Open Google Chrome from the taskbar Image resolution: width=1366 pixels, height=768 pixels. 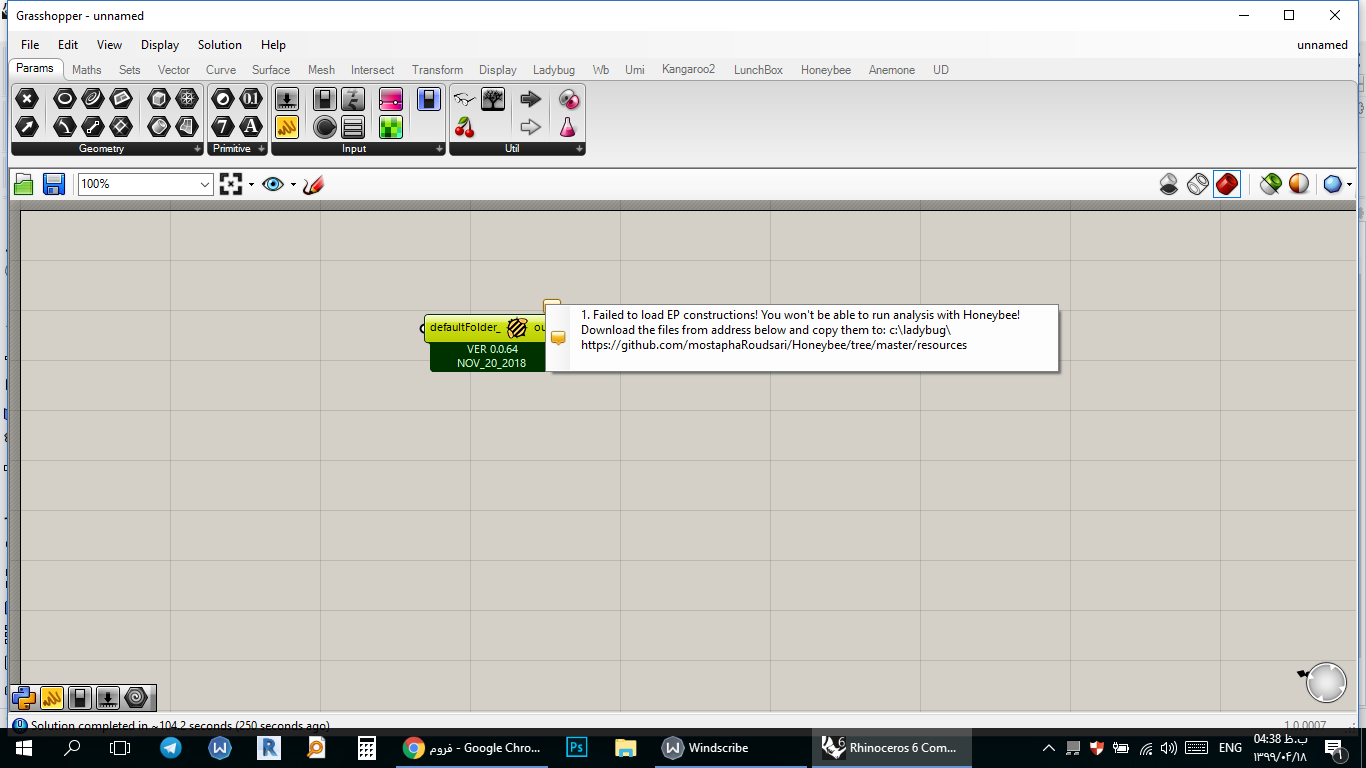(472, 747)
